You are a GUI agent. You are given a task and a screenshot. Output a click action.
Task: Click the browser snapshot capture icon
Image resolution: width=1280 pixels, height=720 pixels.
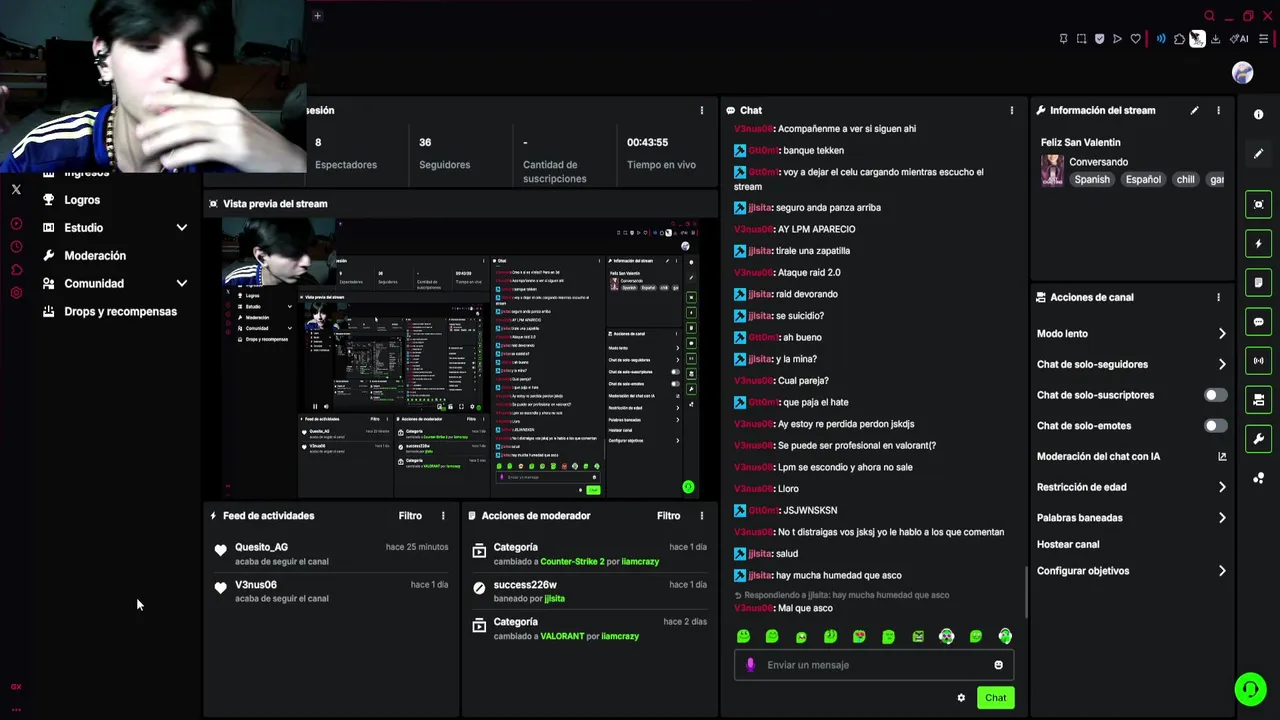coord(1081,39)
